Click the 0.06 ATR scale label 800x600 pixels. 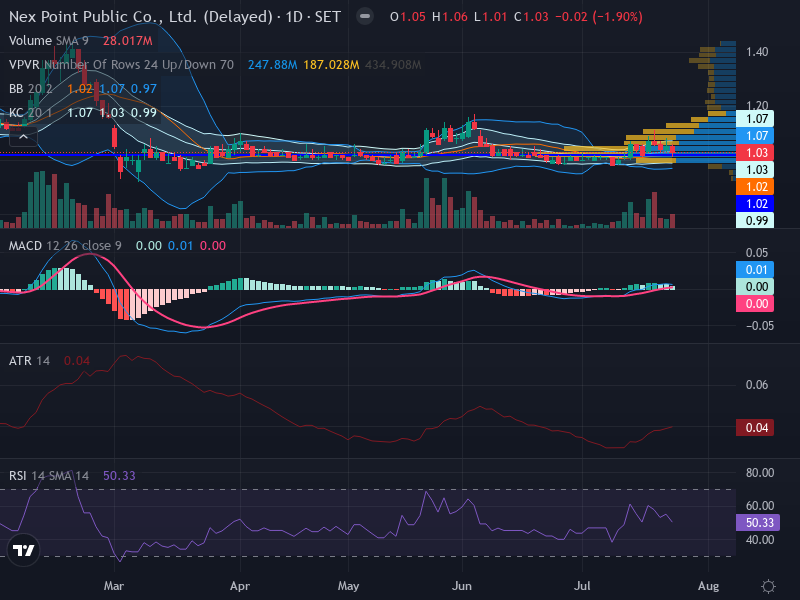point(757,385)
